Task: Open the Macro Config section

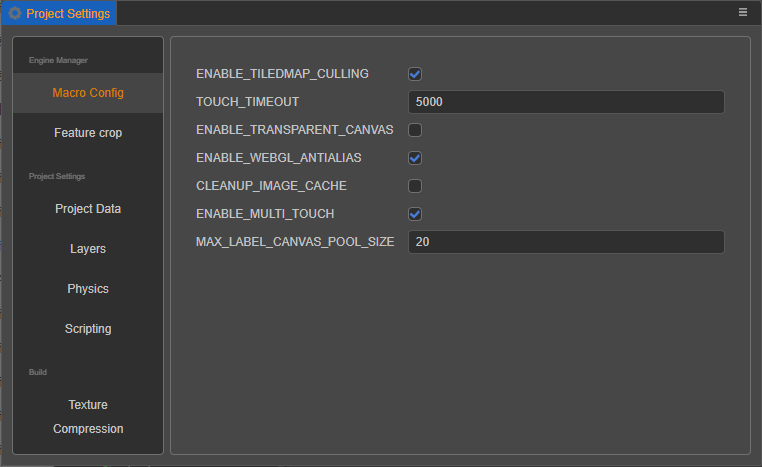Action: (88, 93)
